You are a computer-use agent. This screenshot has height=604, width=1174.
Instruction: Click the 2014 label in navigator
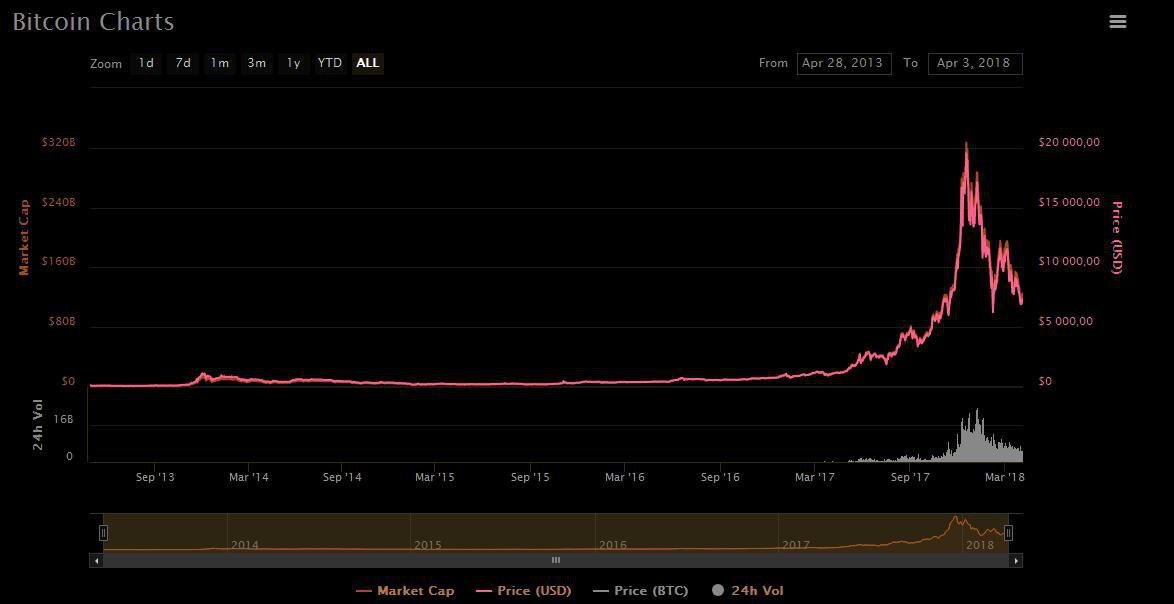(245, 545)
